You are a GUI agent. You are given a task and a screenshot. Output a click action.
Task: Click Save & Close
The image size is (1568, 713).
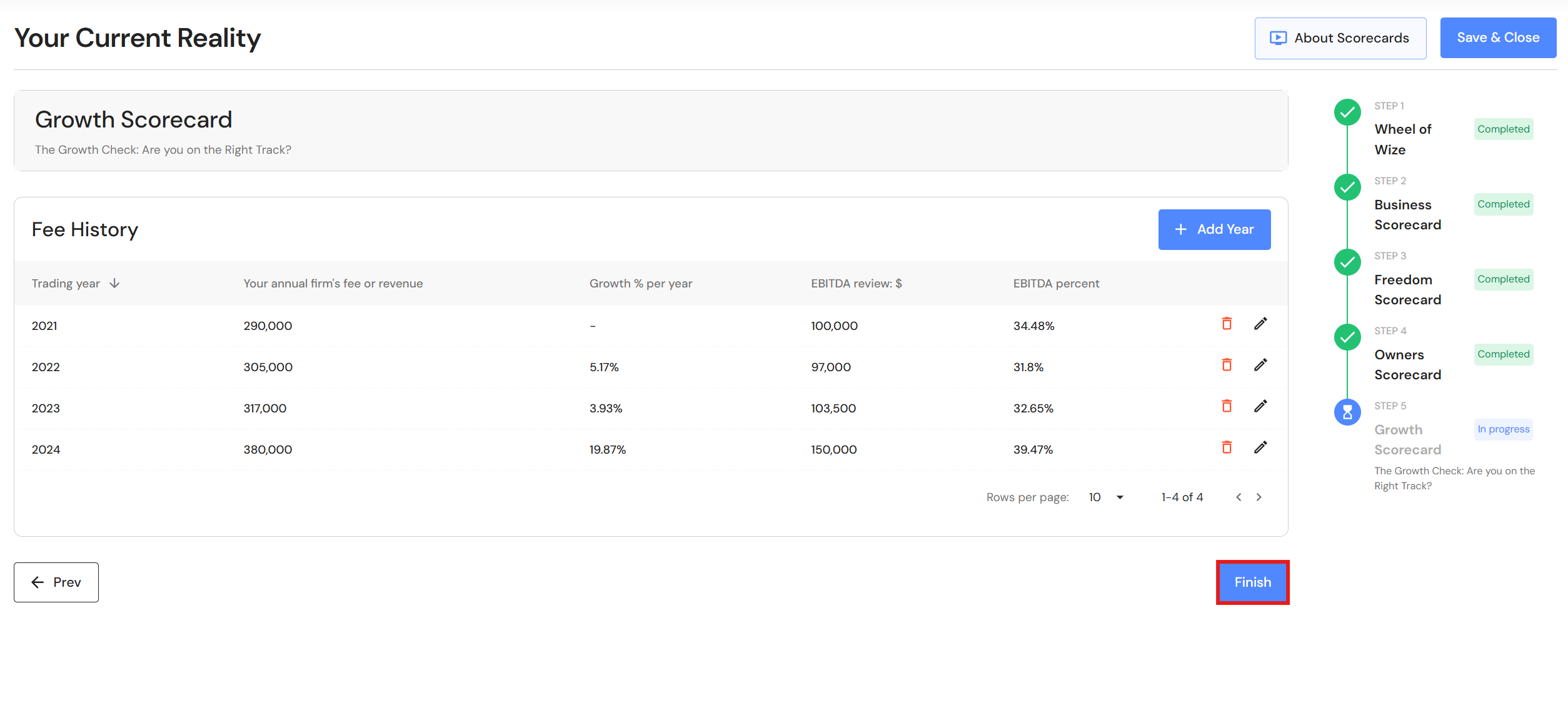tap(1498, 38)
